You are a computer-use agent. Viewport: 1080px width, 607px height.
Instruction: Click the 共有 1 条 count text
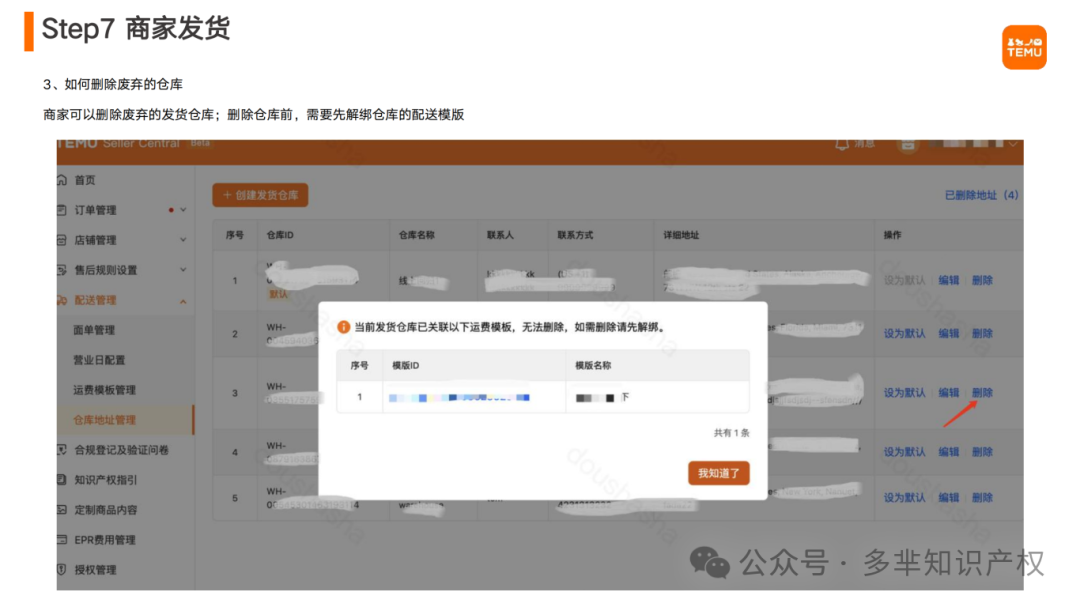click(731, 433)
